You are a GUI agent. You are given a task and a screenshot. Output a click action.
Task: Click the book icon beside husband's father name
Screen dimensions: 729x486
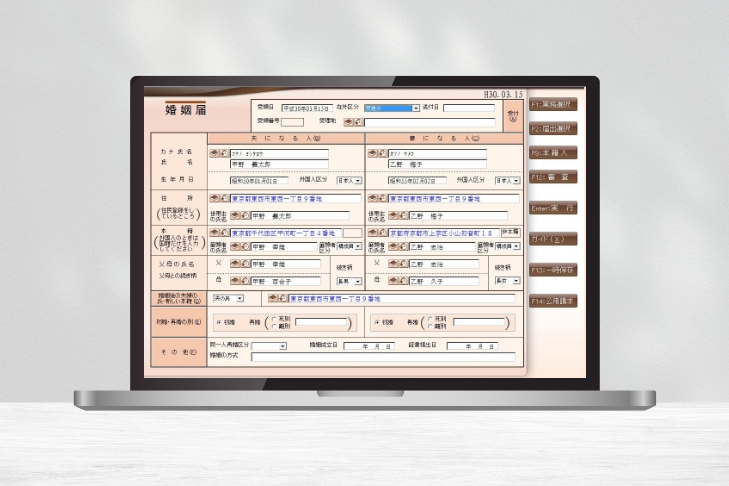coord(235,264)
